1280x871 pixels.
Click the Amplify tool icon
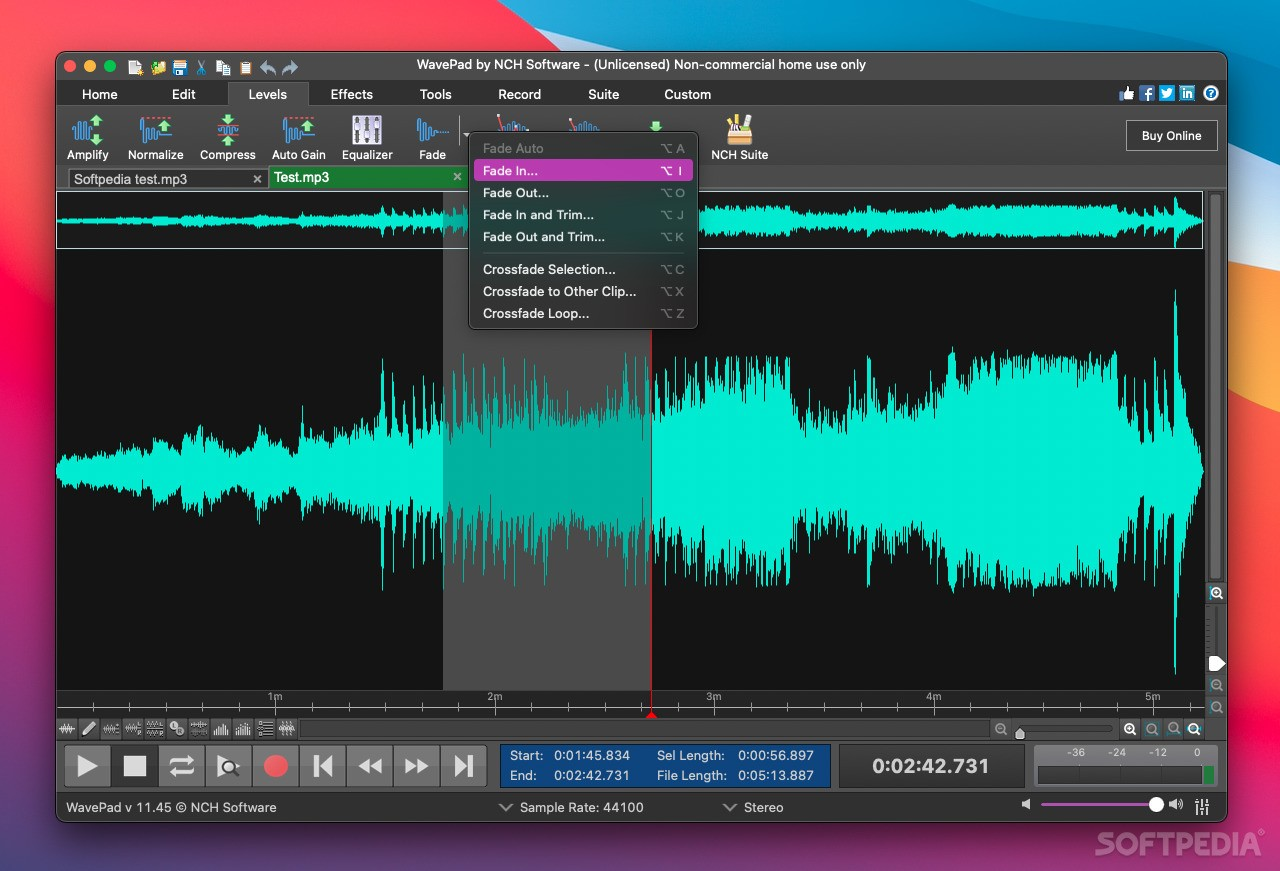coord(88,131)
